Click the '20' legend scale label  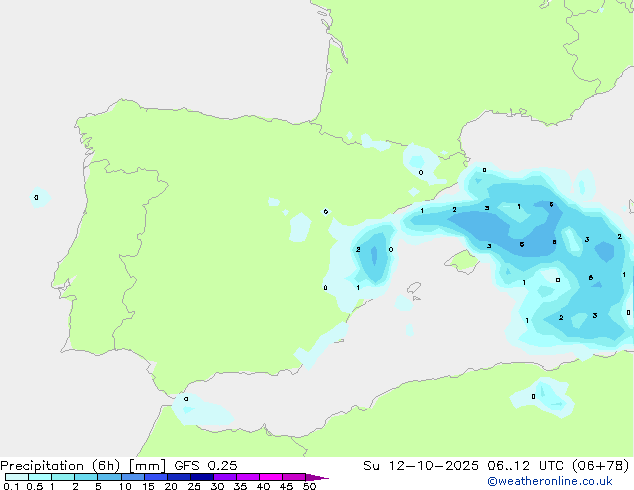coord(171,486)
